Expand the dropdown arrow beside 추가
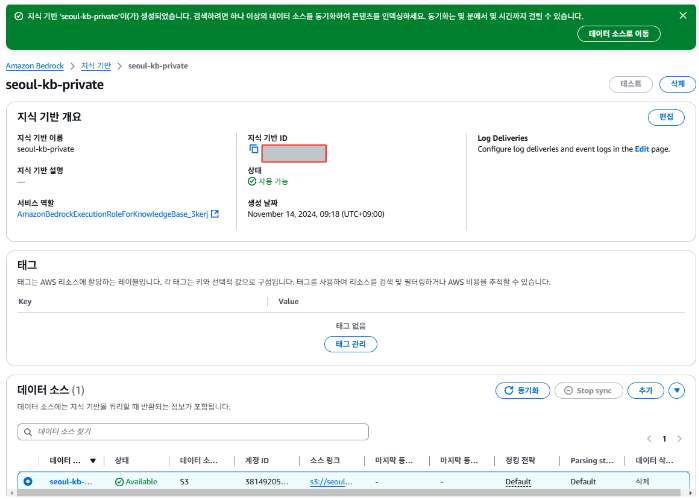Image resolution: width=699 pixels, height=499 pixels. [676, 390]
